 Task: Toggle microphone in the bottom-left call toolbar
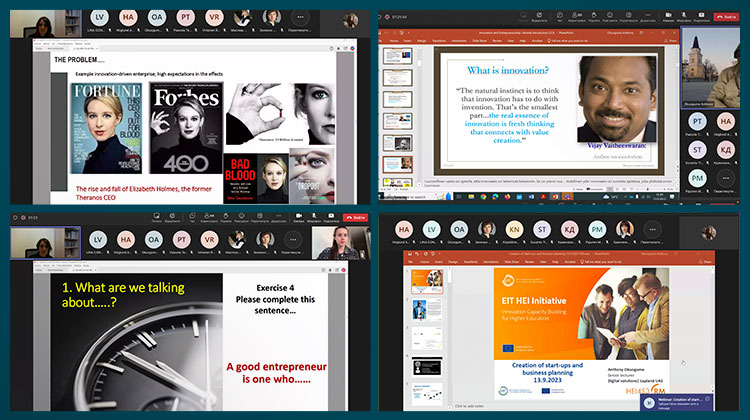click(x=314, y=218)
